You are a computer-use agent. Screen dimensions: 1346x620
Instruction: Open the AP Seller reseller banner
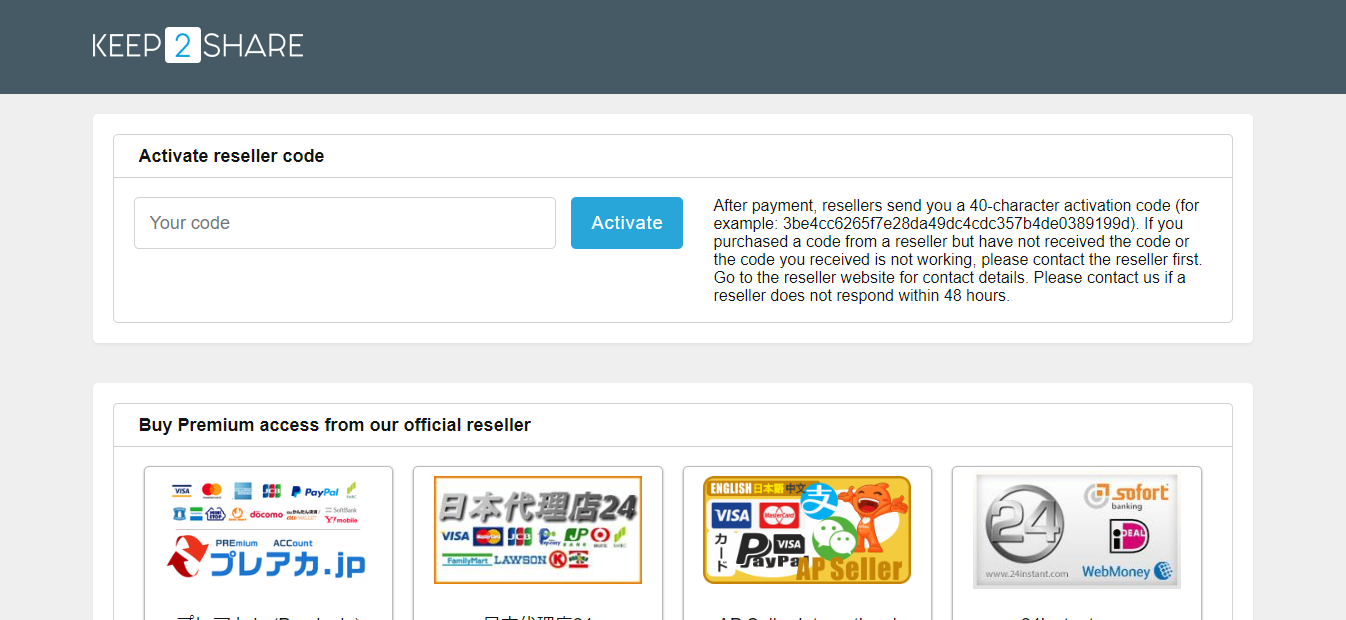click(x=807, y=530)
